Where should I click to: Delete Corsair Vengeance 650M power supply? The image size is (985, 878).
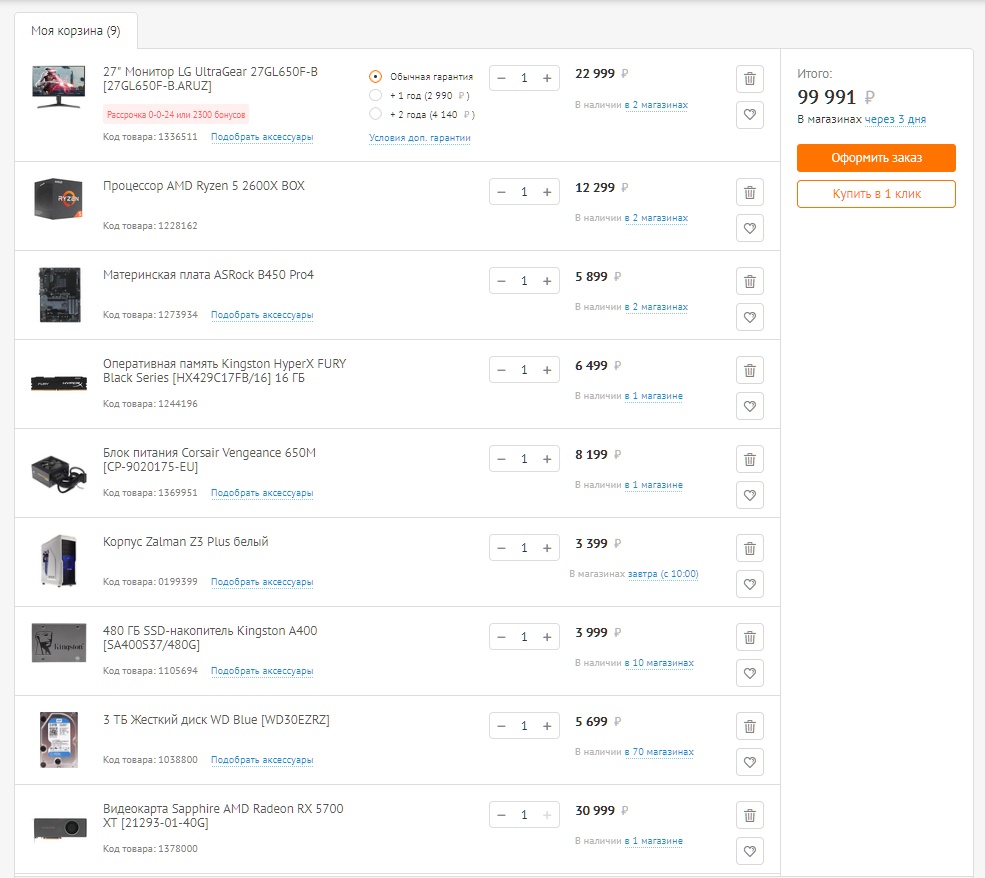click(749, 460)
